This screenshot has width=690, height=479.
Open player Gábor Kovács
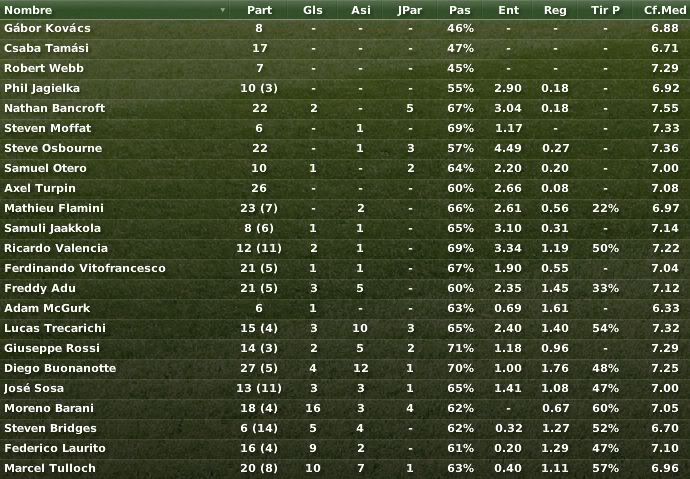click(x=48, y=28)
